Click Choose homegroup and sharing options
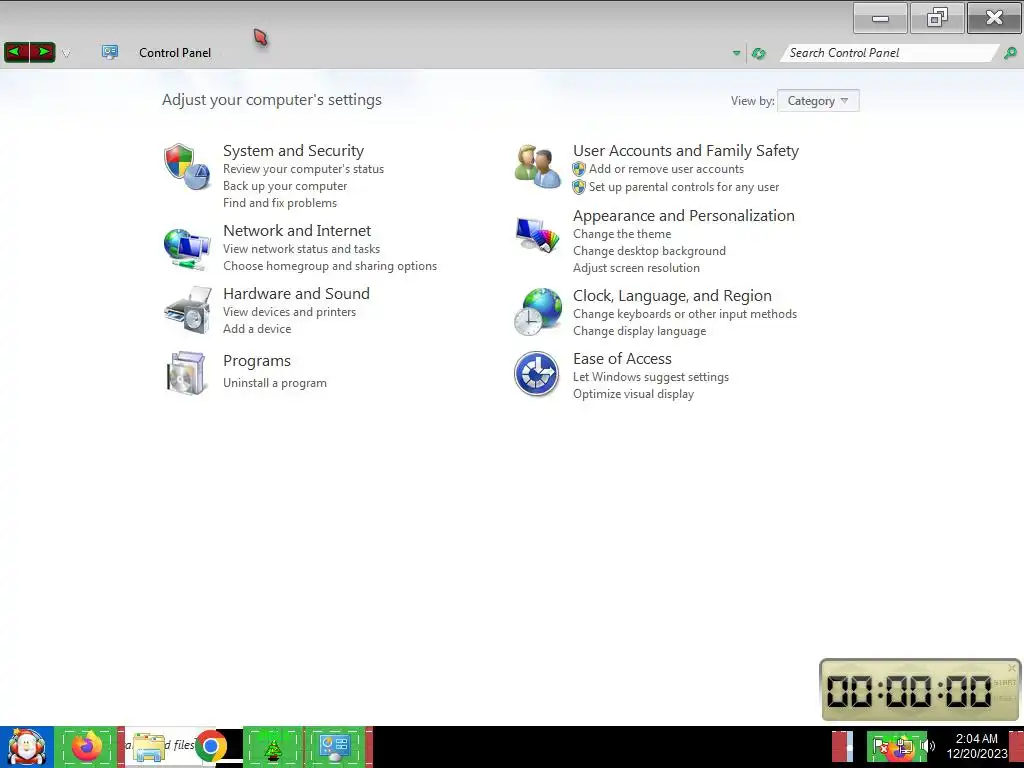The image size is (1024, 768). (x=330, y=266)
